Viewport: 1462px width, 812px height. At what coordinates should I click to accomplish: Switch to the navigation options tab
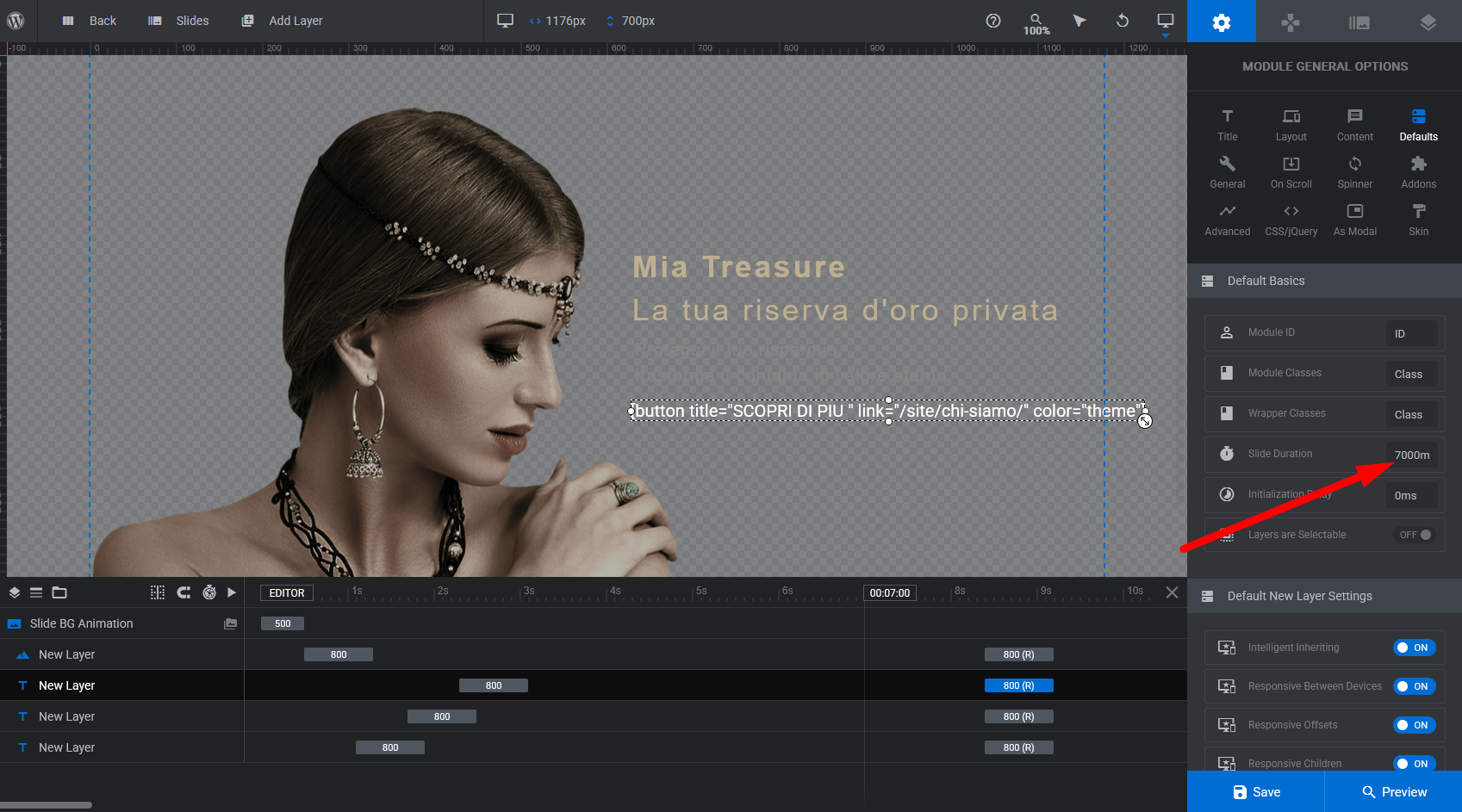coord(1290,22)
